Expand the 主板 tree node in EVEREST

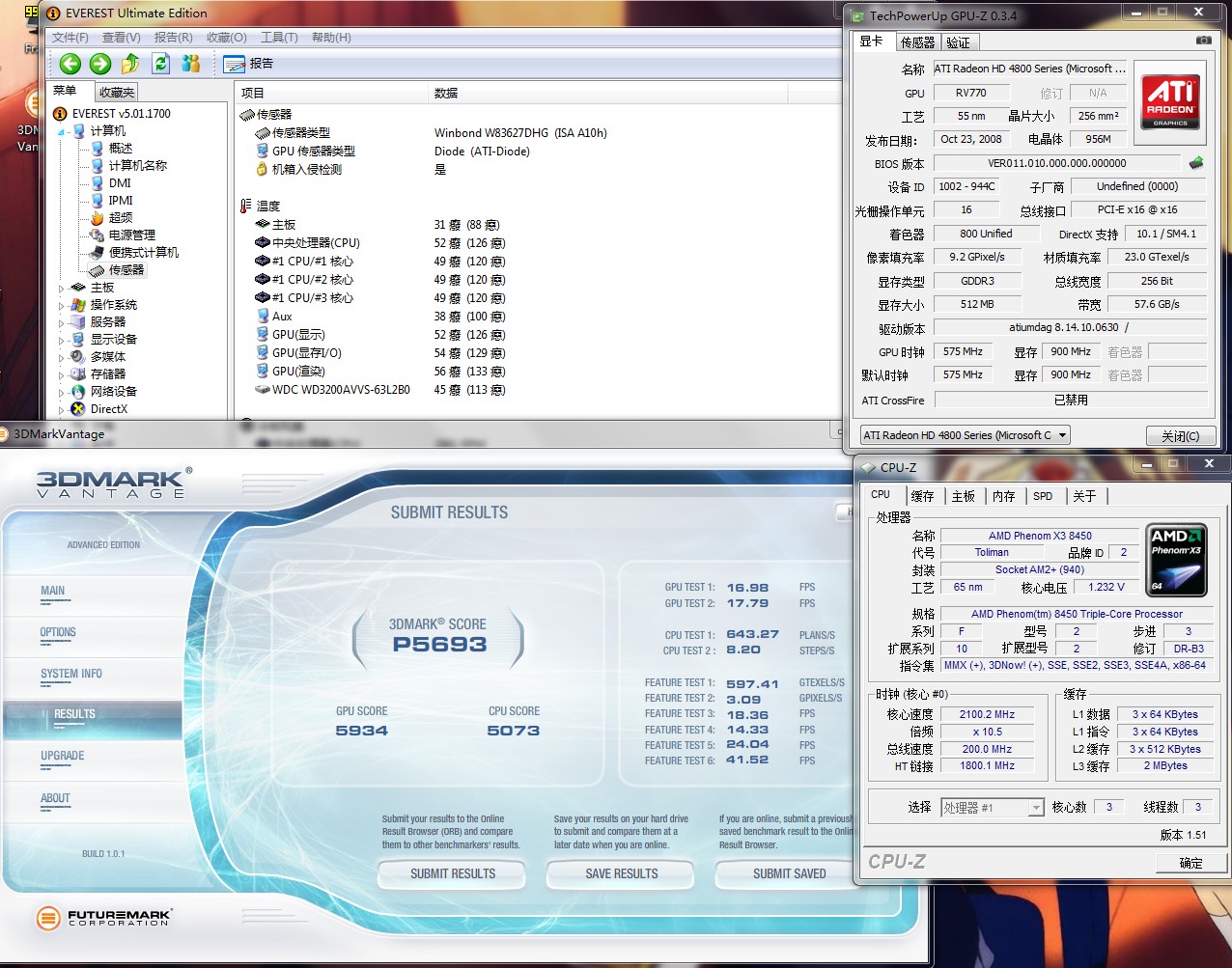pyautogui.click(x=62, y=288)
